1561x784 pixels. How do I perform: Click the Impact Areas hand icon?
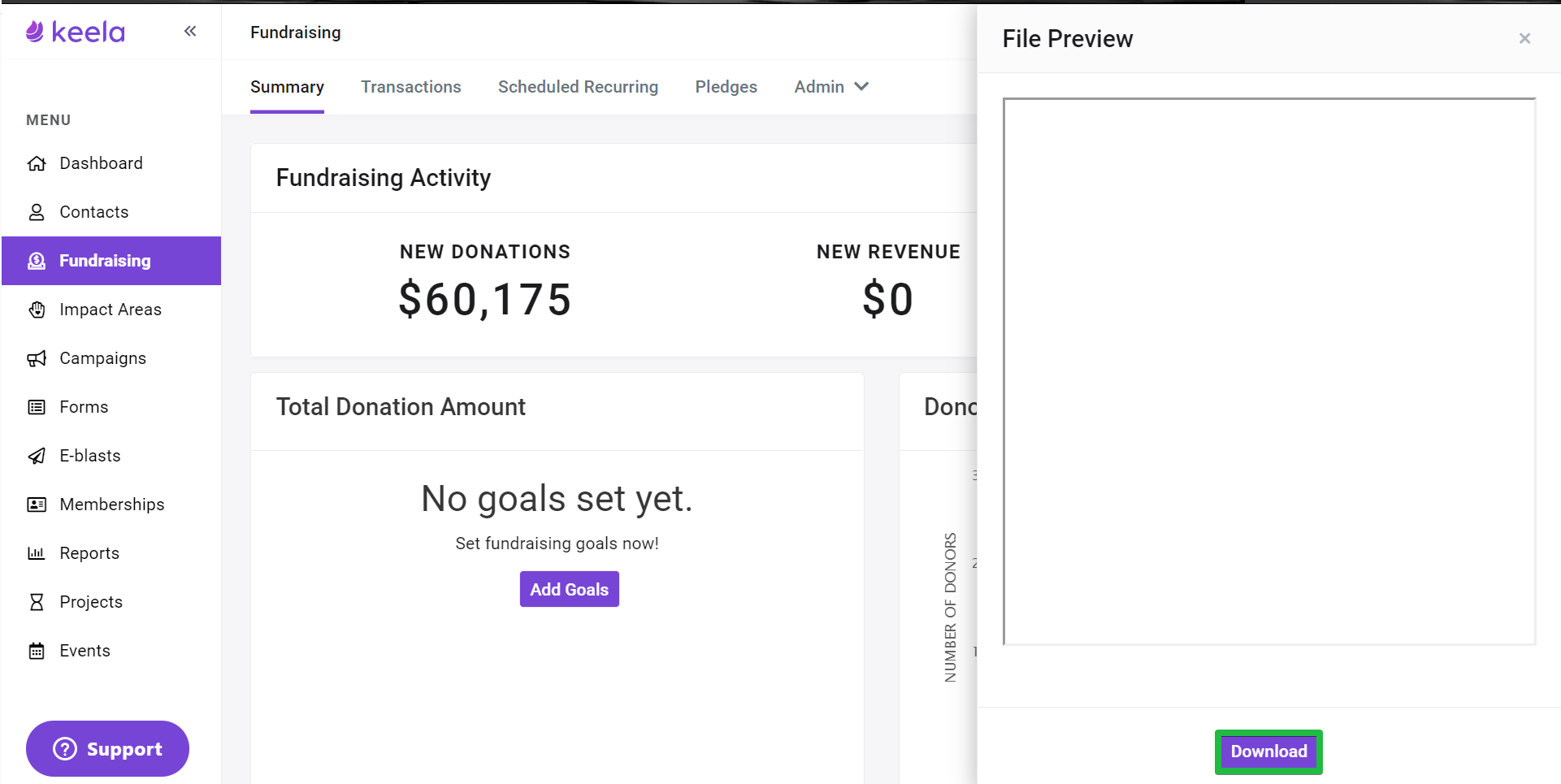(x=37, y=310)
